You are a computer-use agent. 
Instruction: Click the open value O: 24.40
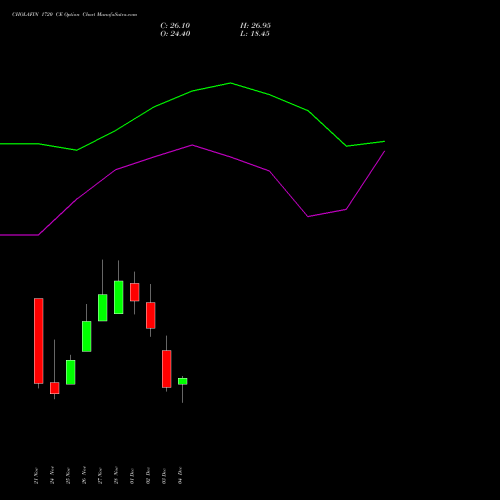175,34
